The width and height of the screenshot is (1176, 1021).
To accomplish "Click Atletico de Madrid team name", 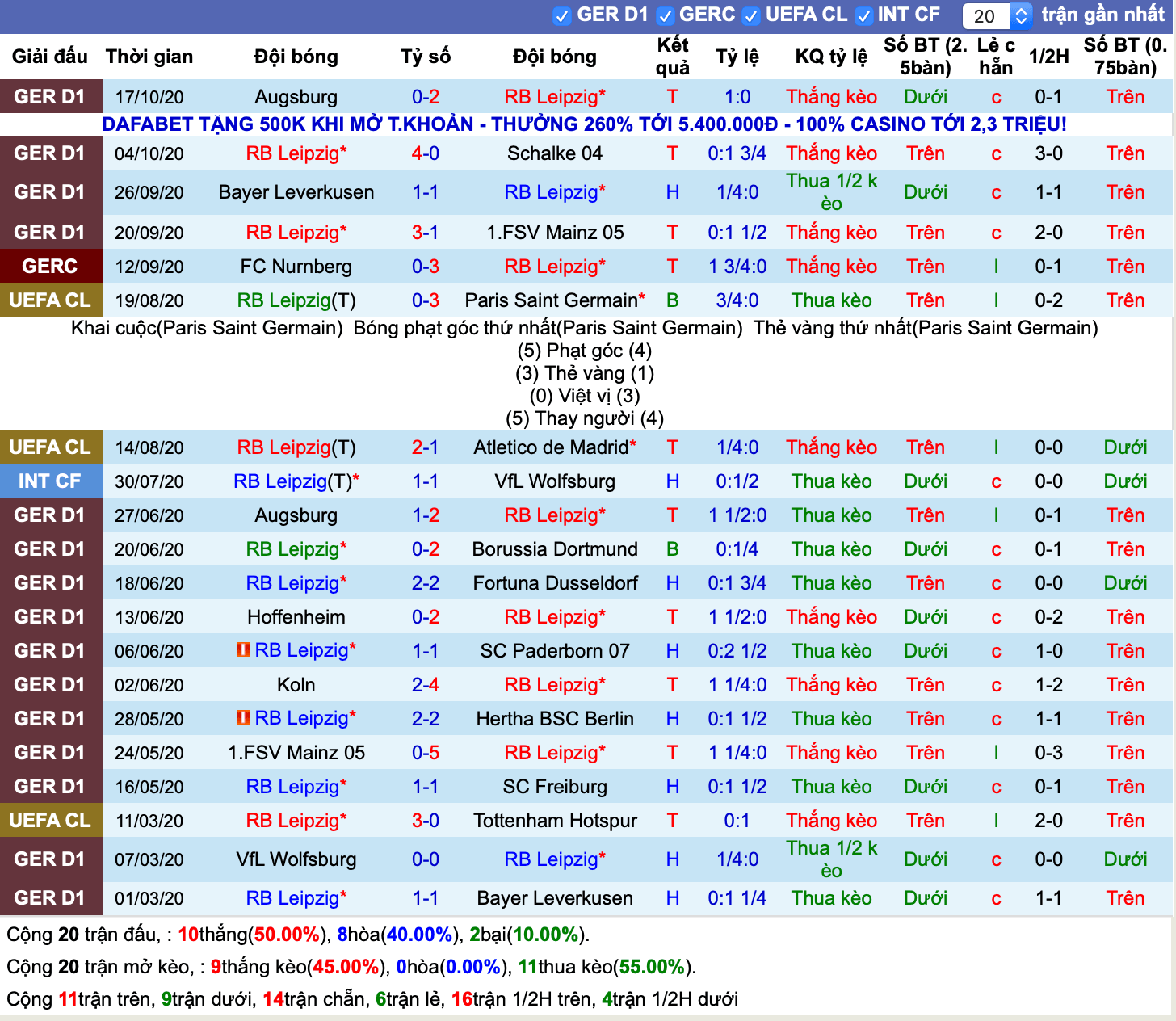I will click(x=551, y=447).
